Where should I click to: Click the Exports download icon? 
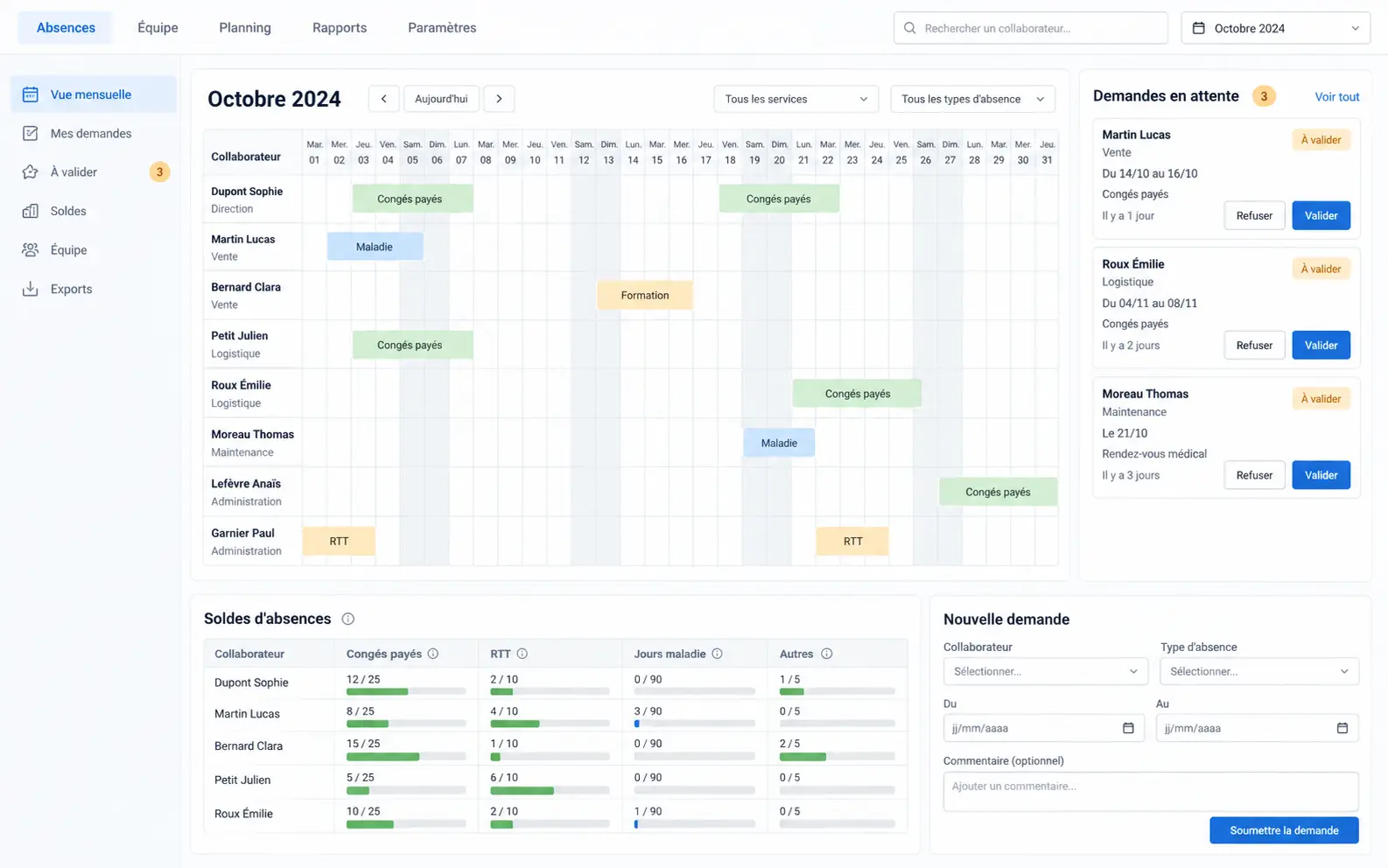tap(31, 289)
